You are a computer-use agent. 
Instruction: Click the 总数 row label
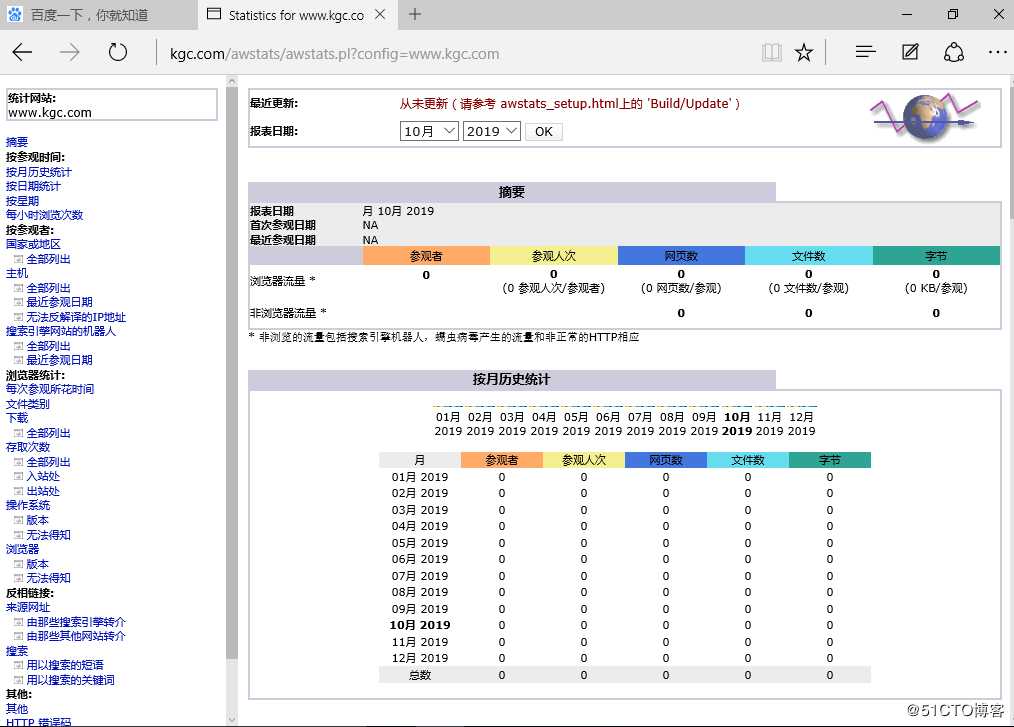point(420,675)
